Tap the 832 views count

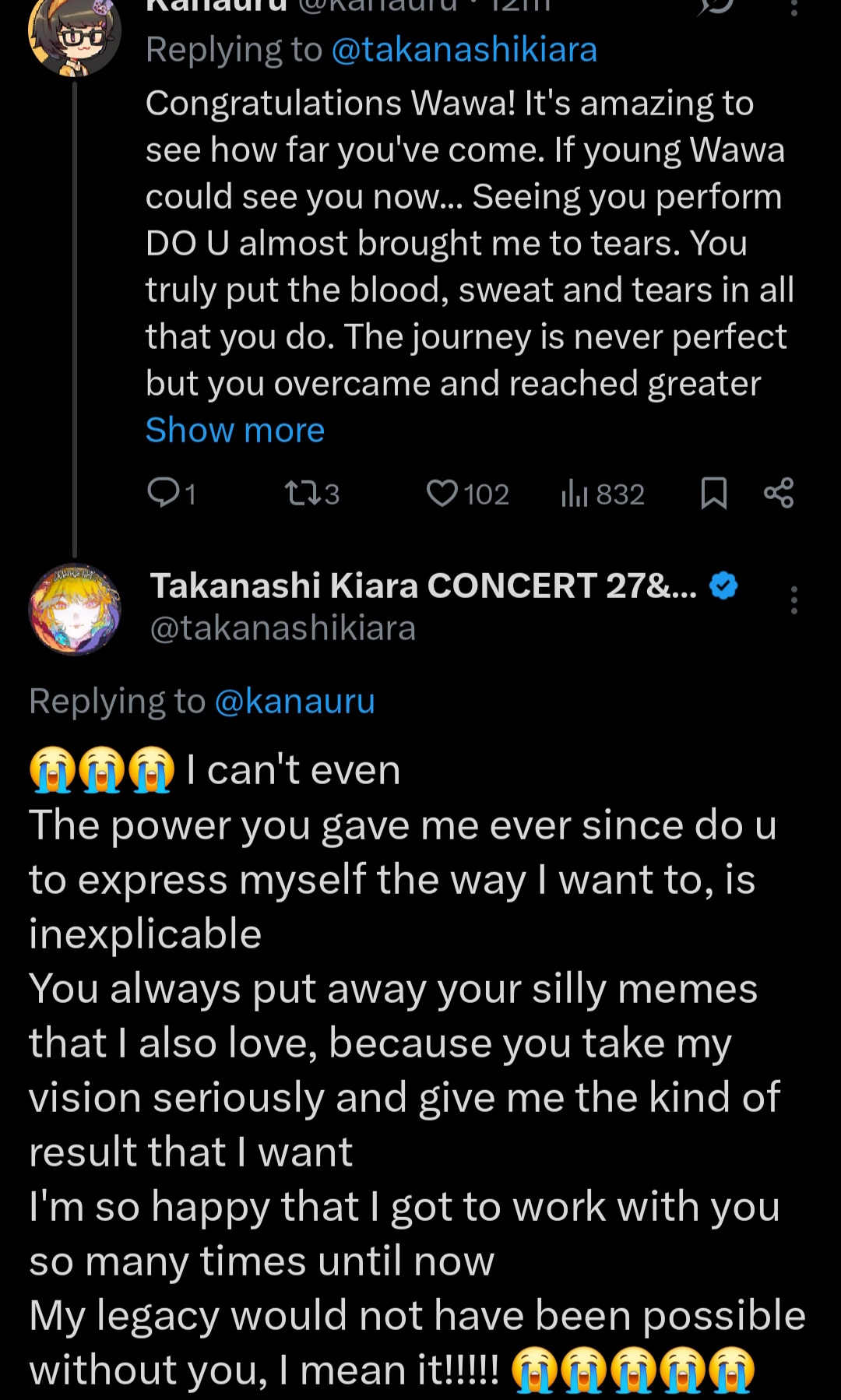[620, 494]
